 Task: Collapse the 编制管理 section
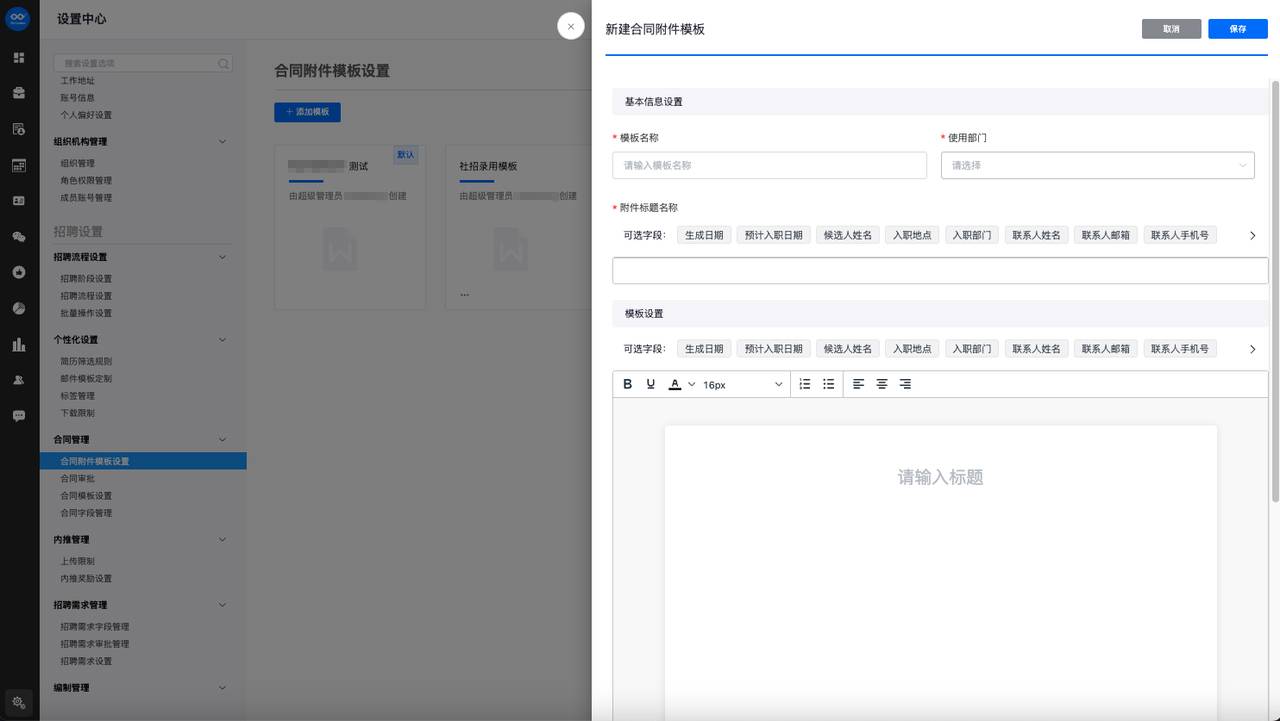pos(222,688)
